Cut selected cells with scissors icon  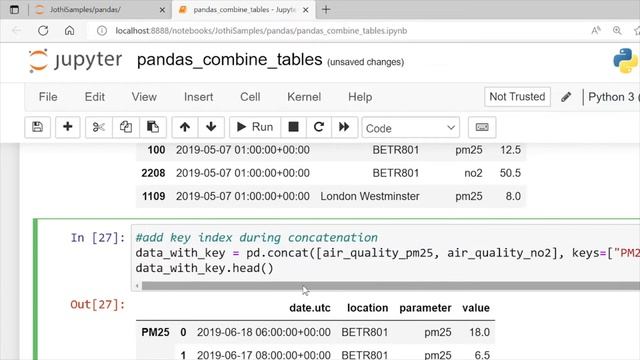coord(98,127)
